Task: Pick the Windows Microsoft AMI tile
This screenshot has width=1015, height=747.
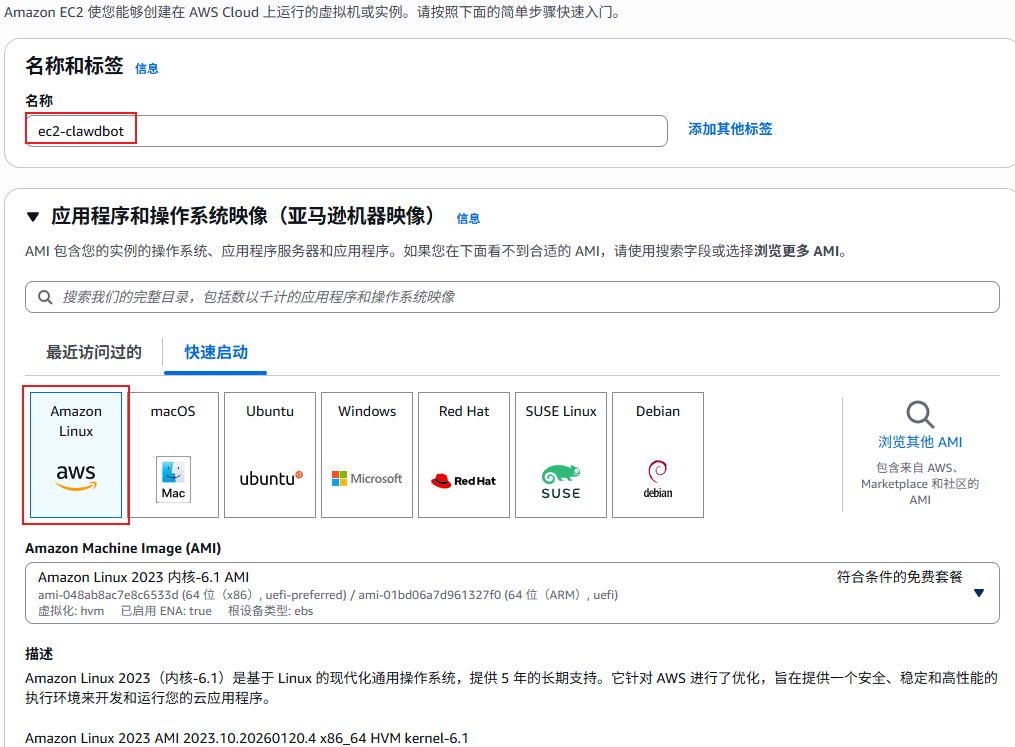Action: [x=367, y=454]
